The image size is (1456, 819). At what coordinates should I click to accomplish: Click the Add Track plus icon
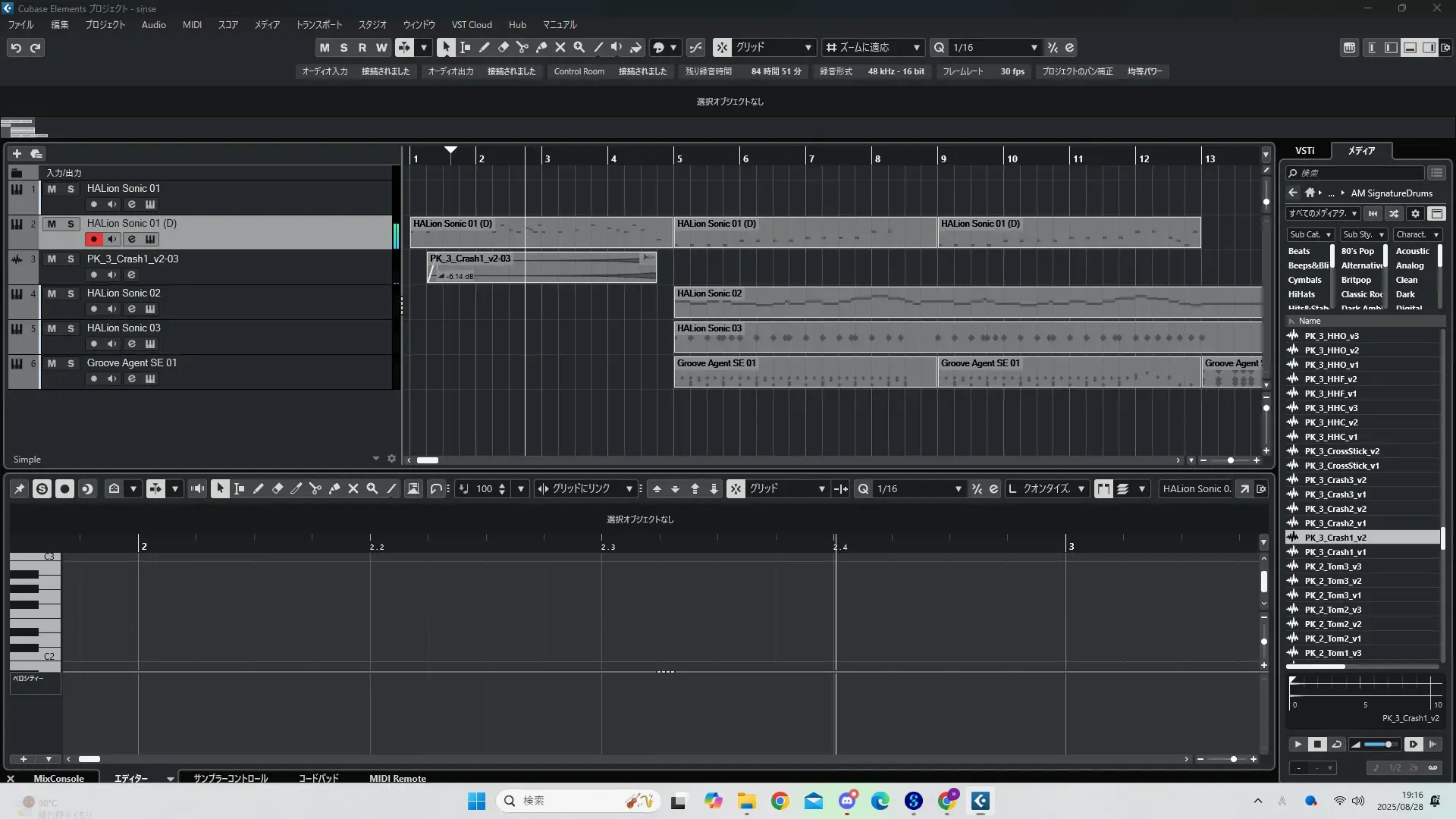coord(17,153)
